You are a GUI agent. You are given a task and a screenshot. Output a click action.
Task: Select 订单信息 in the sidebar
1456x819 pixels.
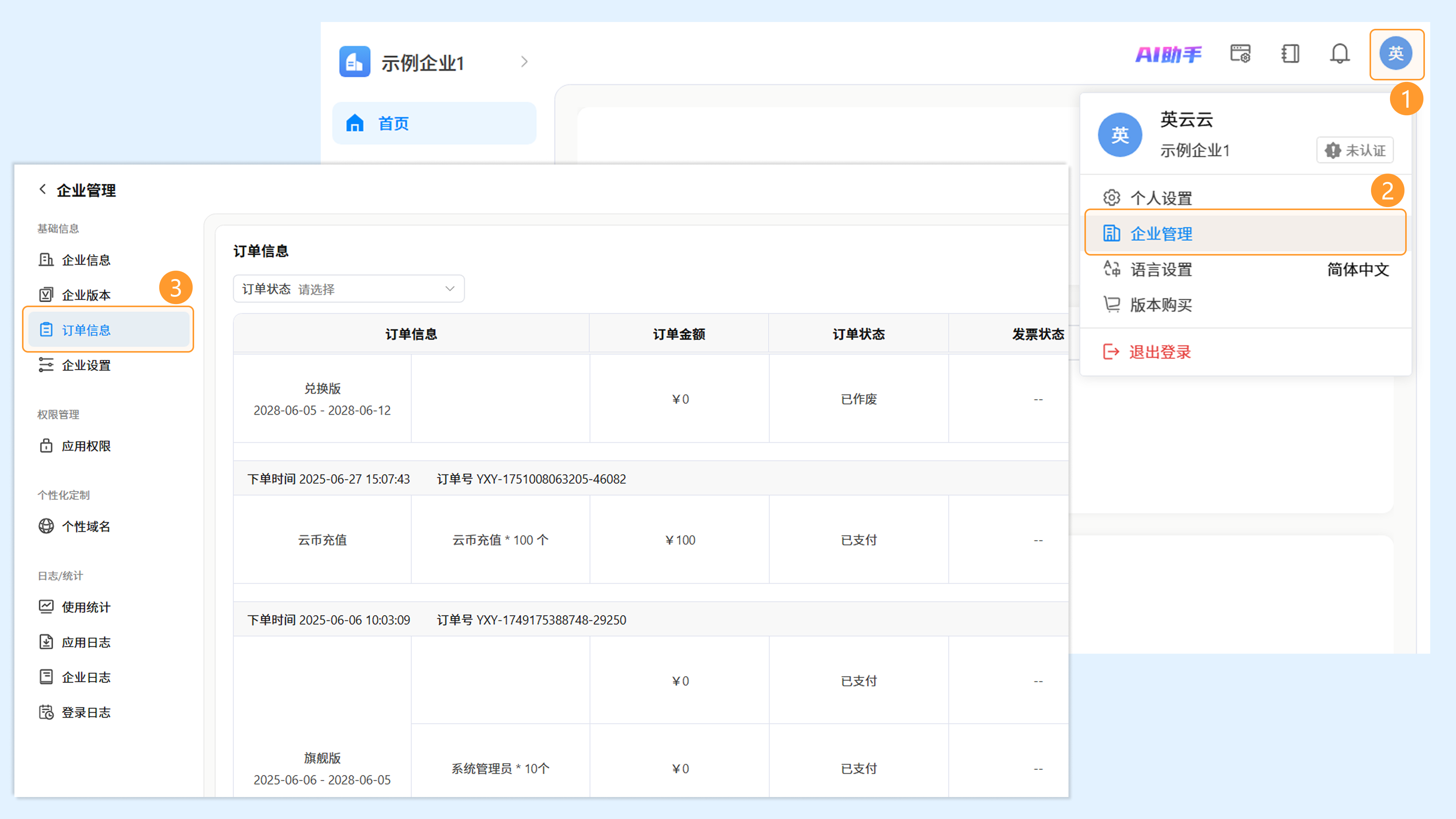click(108, 329)
